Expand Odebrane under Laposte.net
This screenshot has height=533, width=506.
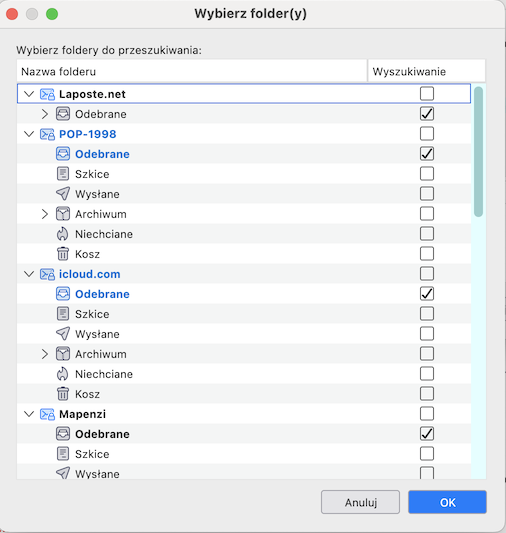click(x=45, y=114)
